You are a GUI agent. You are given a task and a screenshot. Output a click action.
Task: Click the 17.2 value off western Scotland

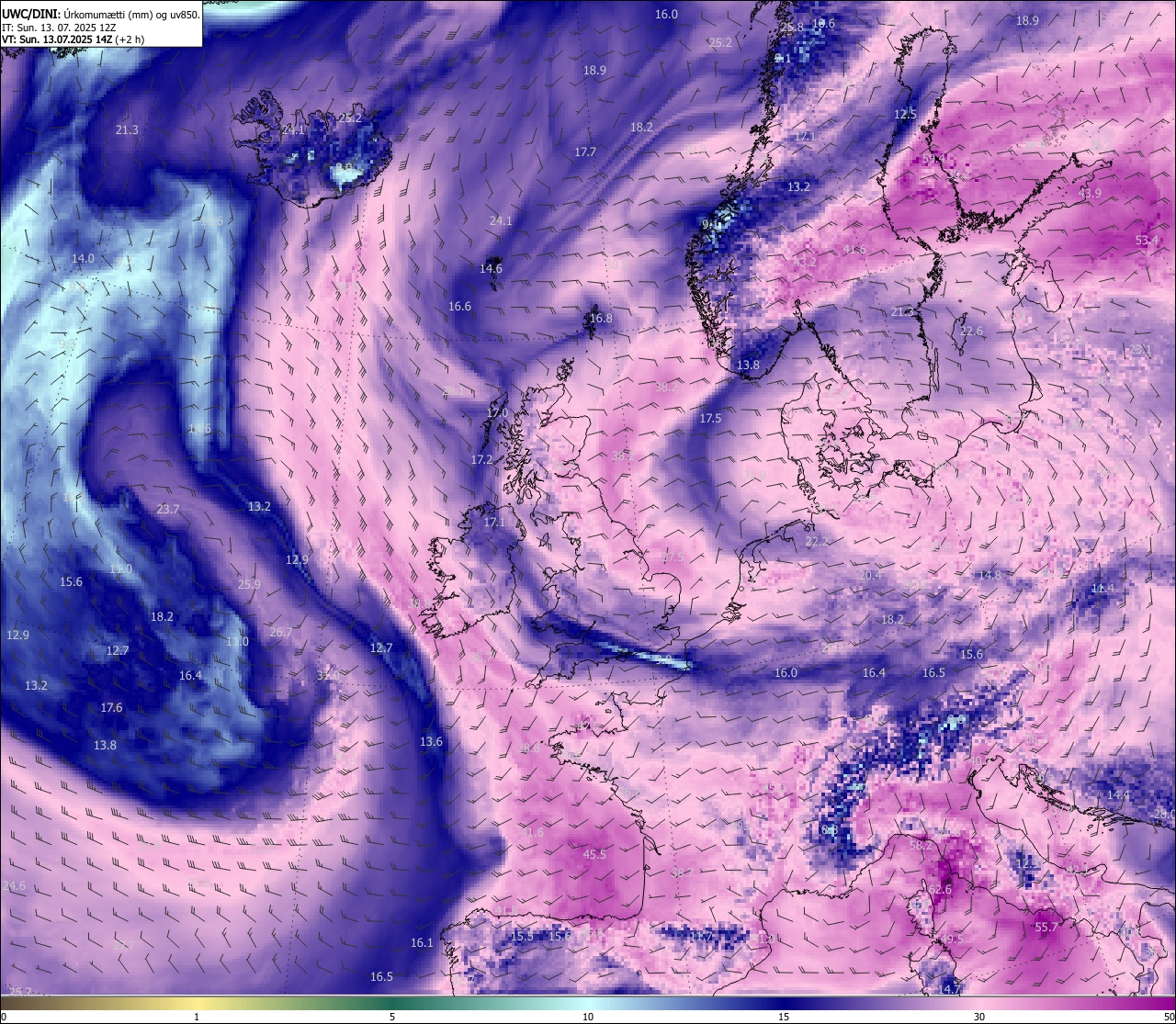coord(481,459)
